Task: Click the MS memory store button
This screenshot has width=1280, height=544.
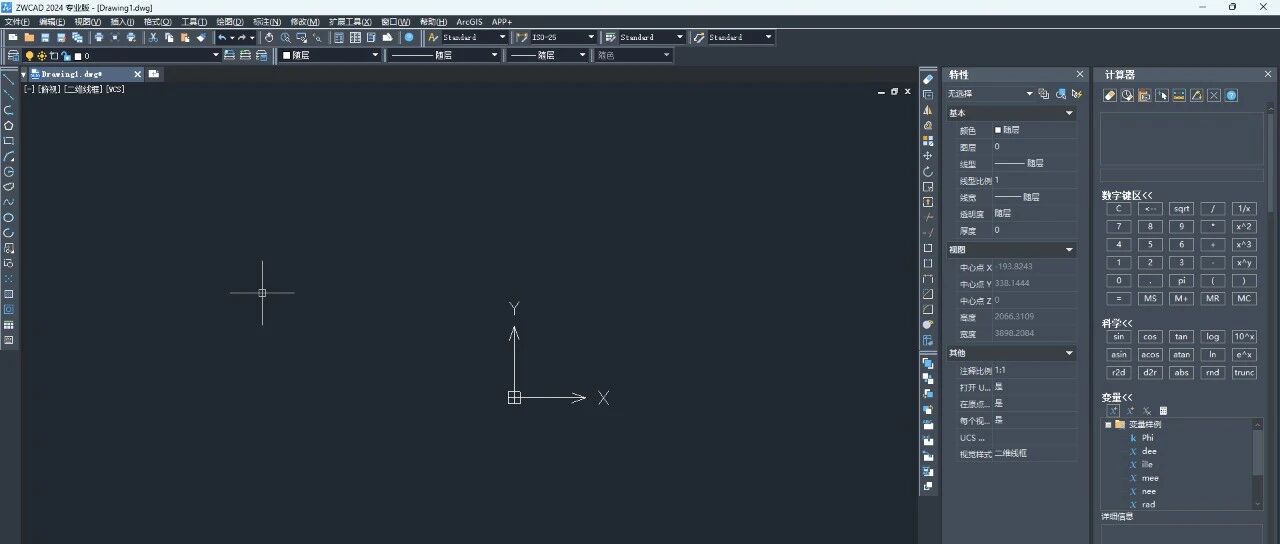Action: coord(1150,299)
